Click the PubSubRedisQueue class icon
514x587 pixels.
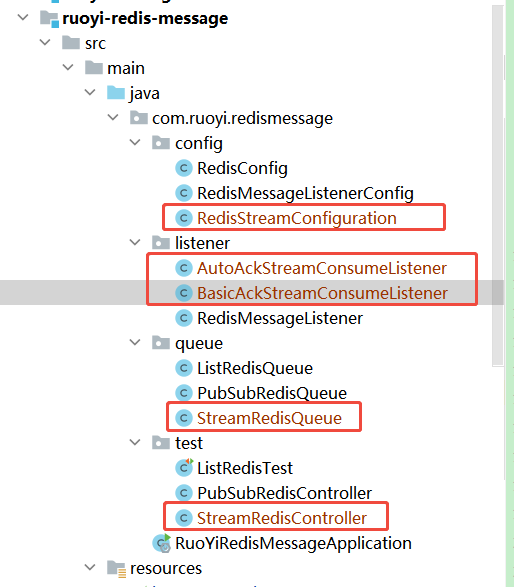[184, 393]
